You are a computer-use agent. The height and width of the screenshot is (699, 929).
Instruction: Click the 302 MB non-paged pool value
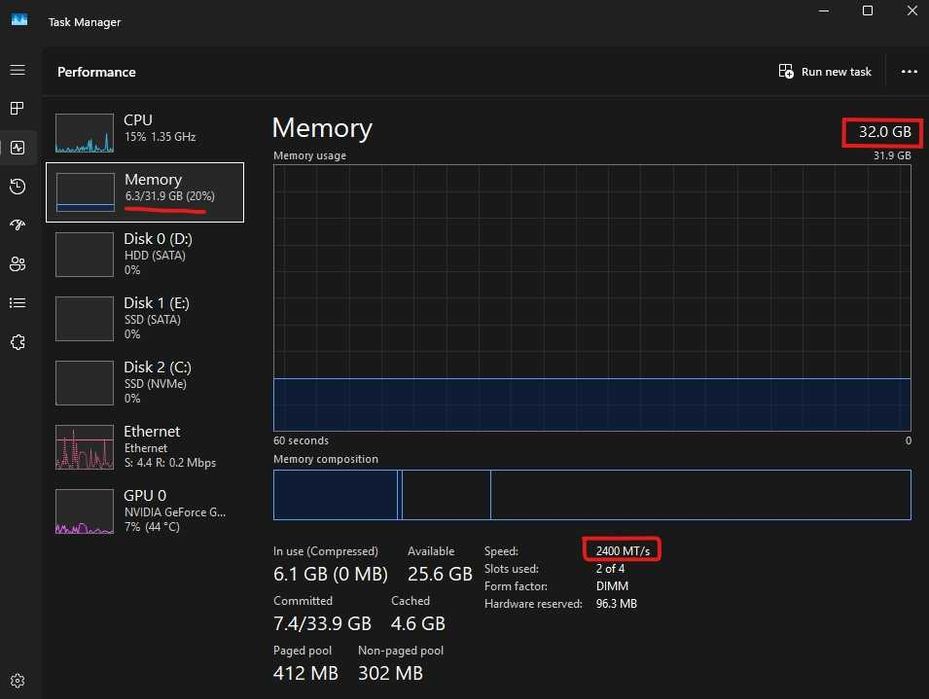(390, 673)
